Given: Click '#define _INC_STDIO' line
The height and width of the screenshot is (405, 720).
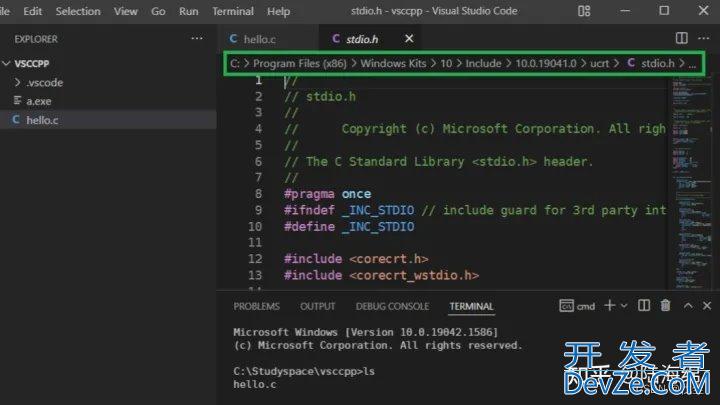Looking at the screenshot, I should (349, 226).
